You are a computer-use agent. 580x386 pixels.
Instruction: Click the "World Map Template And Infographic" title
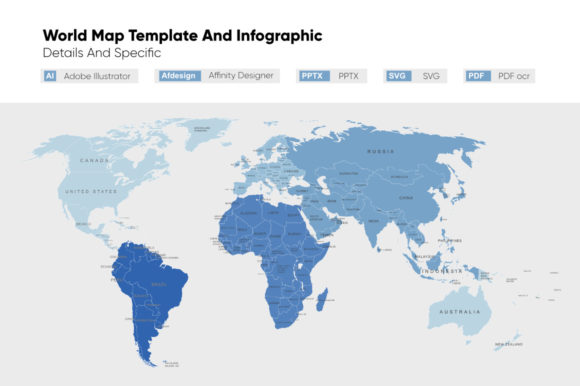coord(182,35)
